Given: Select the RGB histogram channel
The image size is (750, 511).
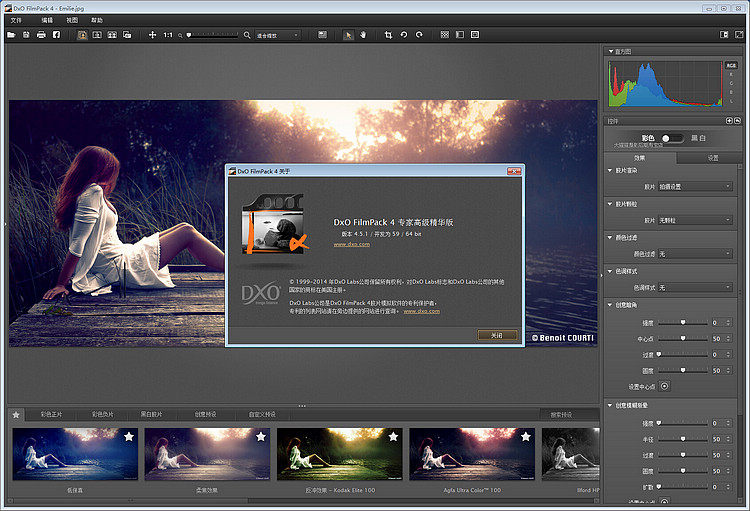Looking at the screenshot, I should pyautogui.click(x=731, y=66).
